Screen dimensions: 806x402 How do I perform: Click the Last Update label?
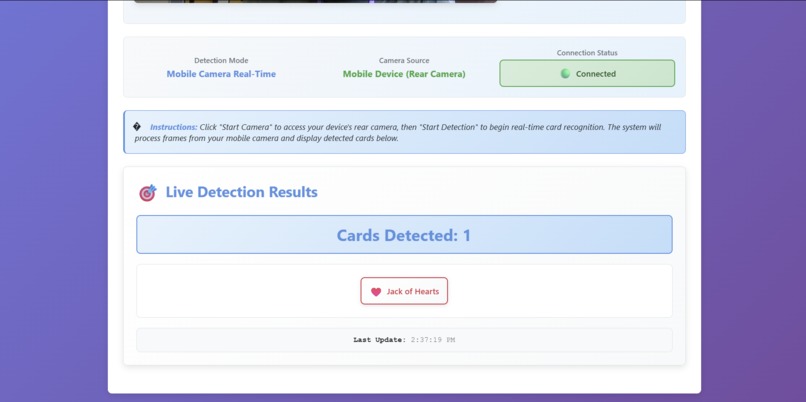pyautogui.click(x=379, y=340)
